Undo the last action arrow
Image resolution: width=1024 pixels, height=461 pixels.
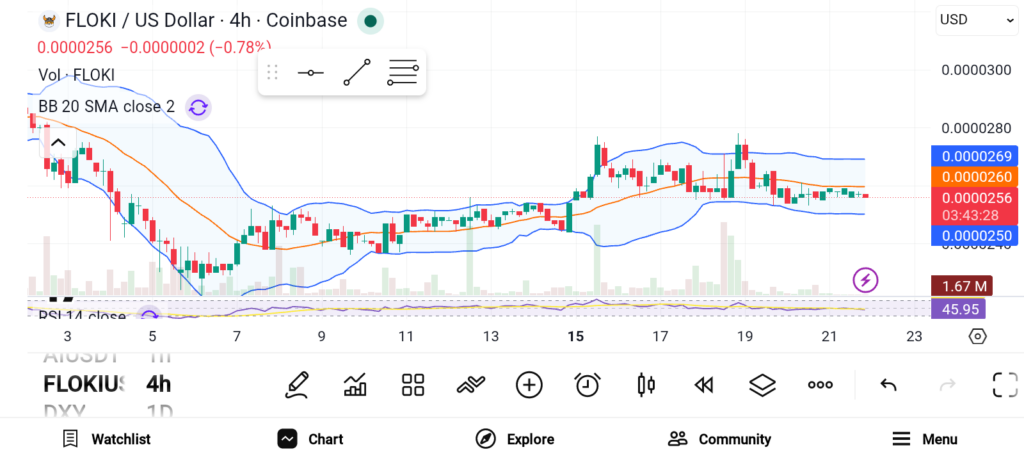(x=888, y=385)
